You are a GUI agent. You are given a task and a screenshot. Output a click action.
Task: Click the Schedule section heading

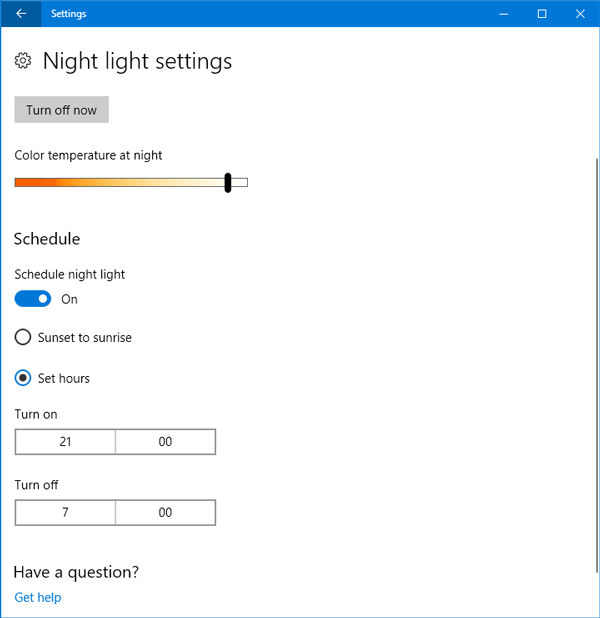tap(47, 239)
